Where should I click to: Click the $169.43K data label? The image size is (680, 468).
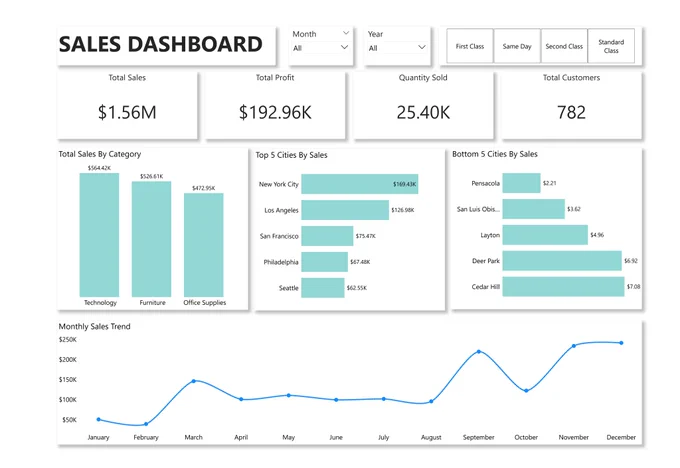pyautogui.click(x=405, y=184)
